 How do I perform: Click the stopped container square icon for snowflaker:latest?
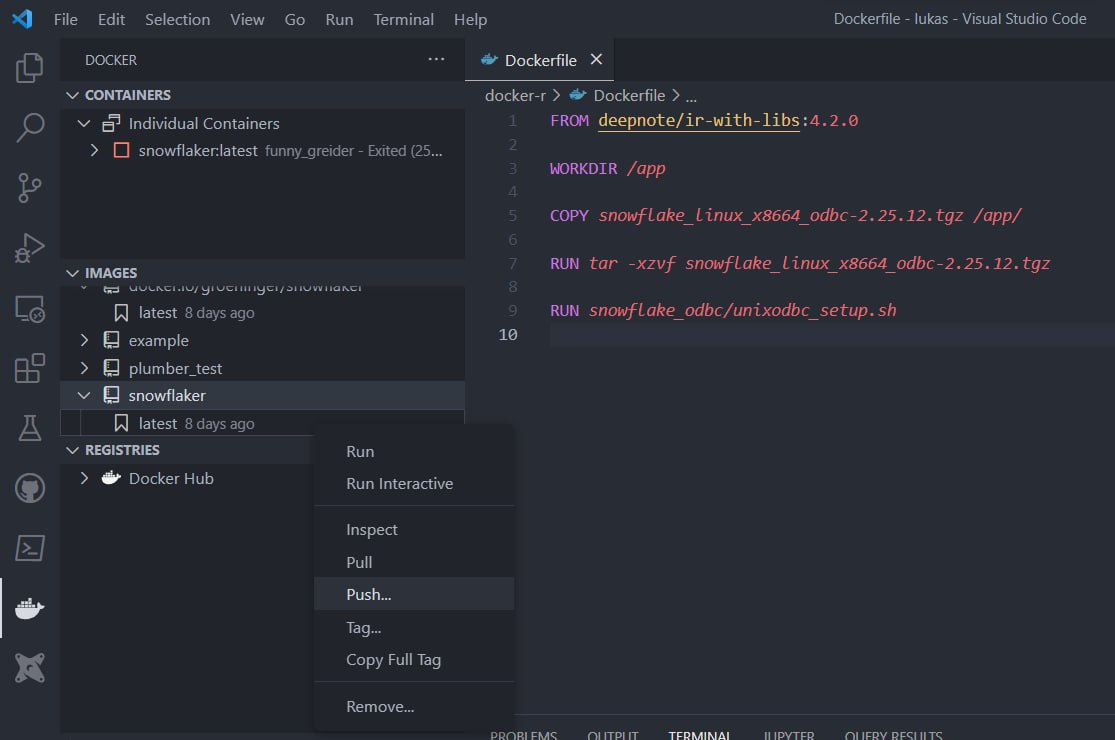point(122,151)
